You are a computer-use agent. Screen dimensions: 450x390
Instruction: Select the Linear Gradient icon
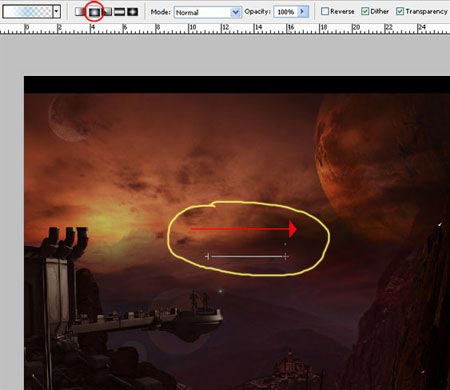point(80,12)
